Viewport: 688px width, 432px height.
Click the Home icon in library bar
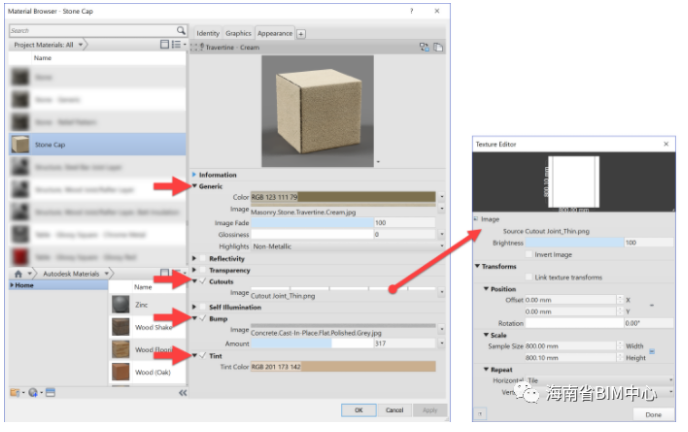tap(18, 274)
